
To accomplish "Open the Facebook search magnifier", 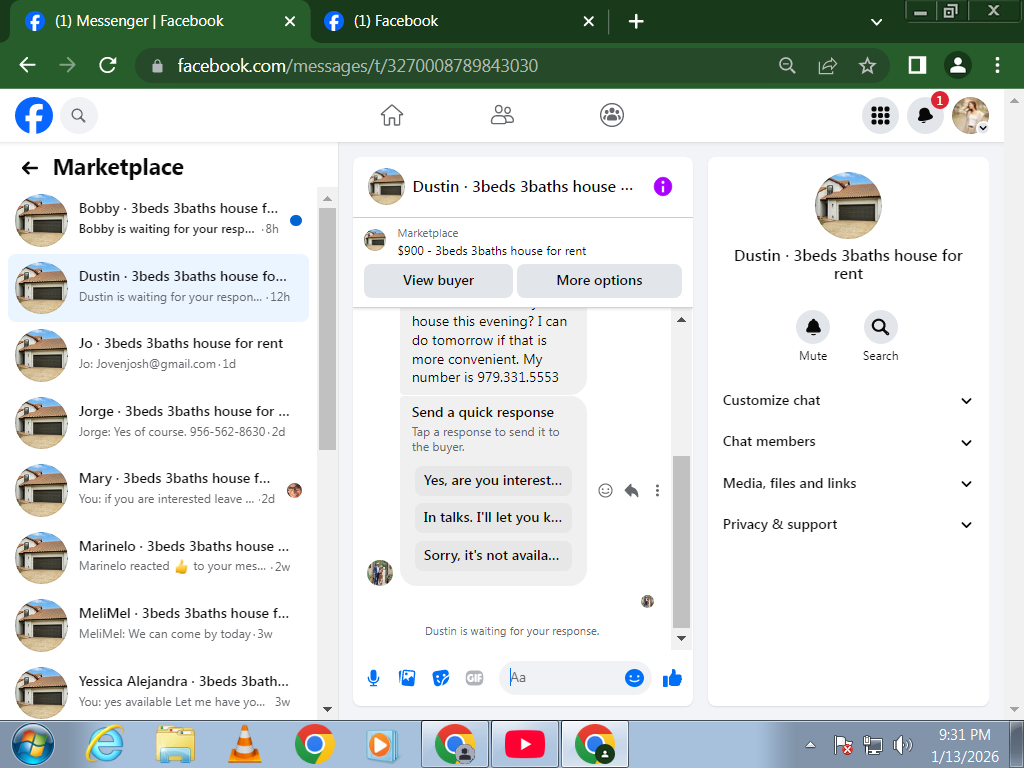I will pos(78,116).
